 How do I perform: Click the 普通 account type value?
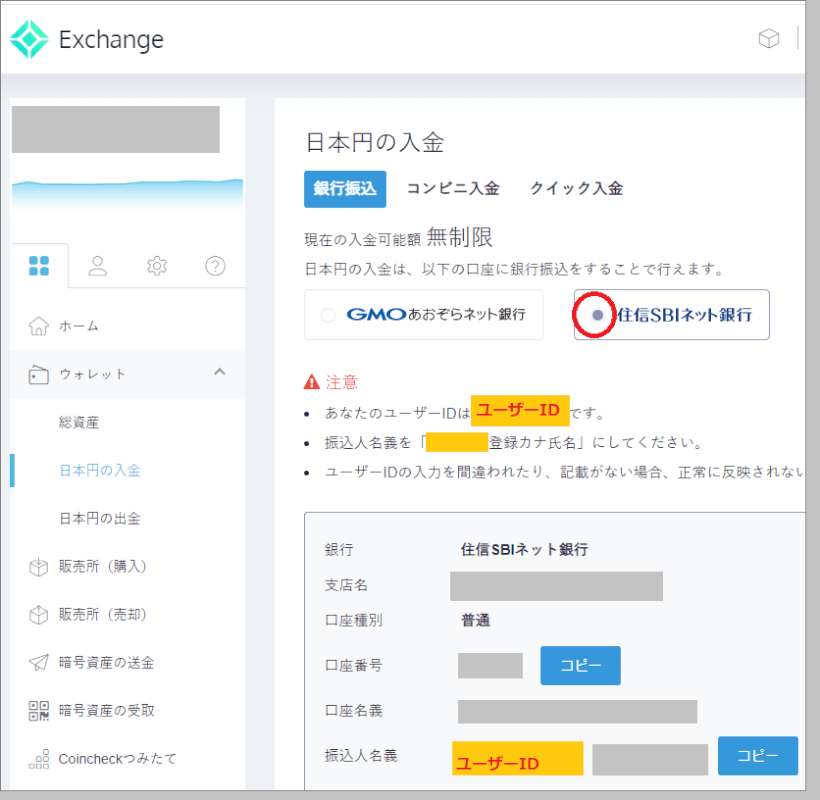click(475, 621)
